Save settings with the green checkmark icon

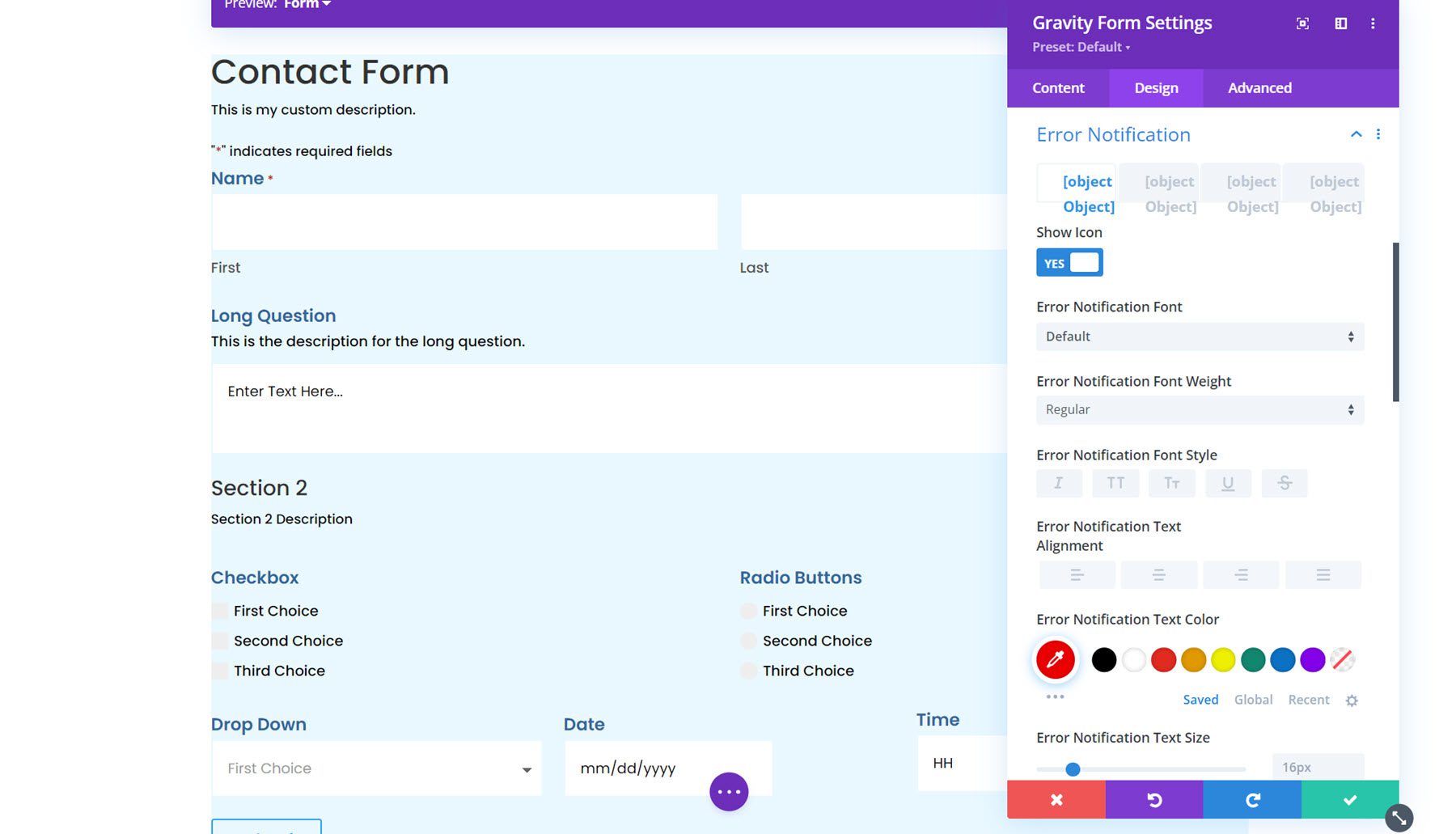1349,799
